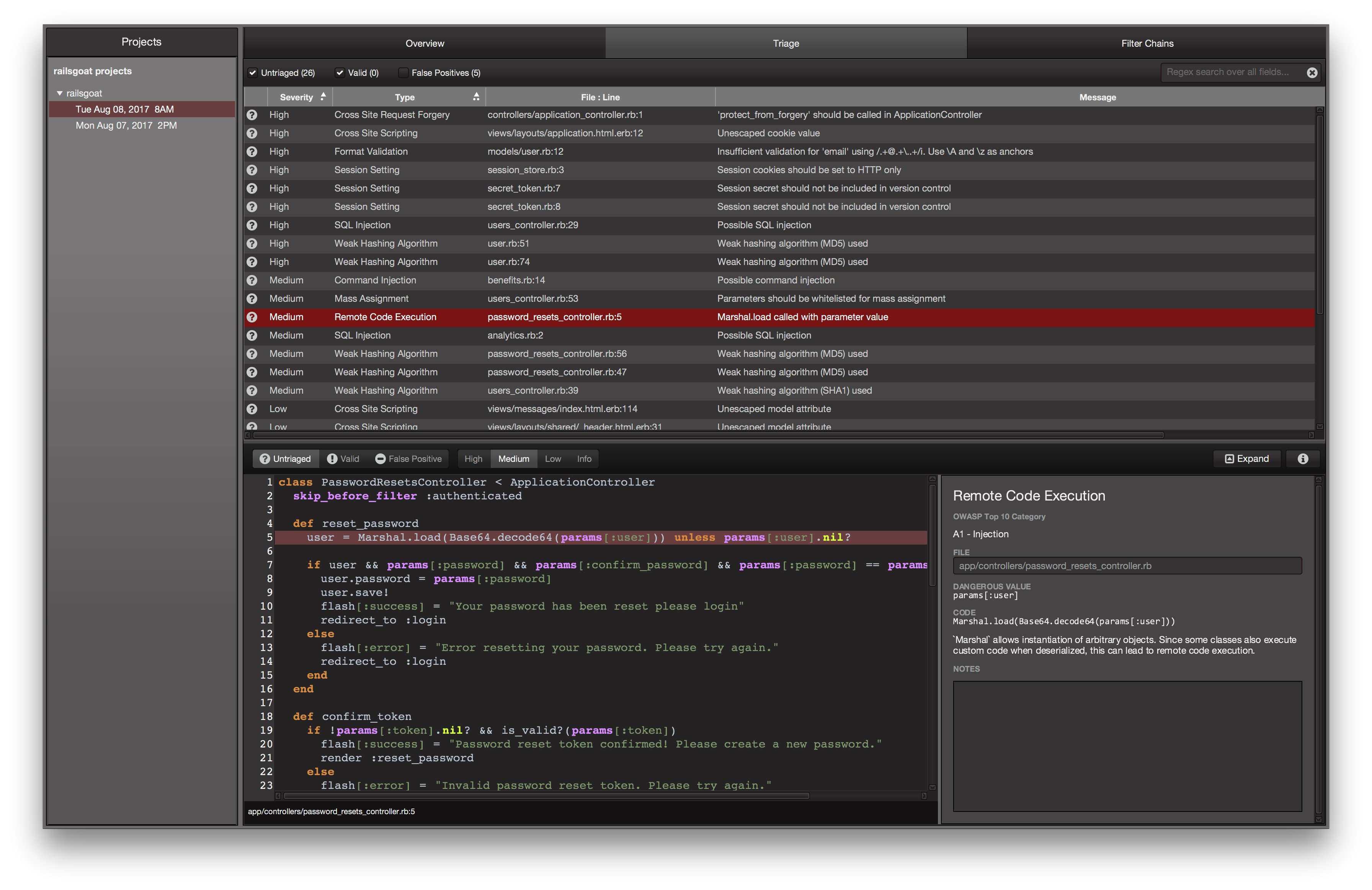Mark finding as Untriaged

click(285, 458)
